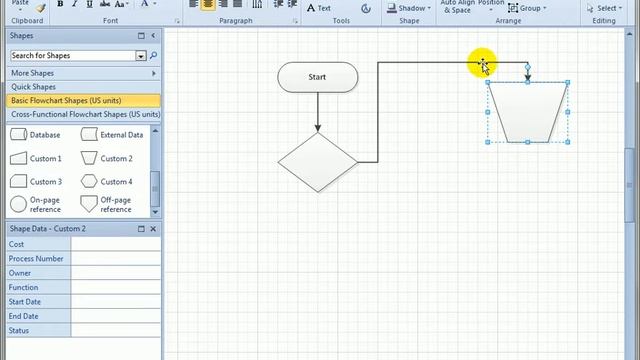Image resolution: width=640 pixels, height=360 pixels.
Task: Click the Cost value field
Action: click(x=116, y=244)
